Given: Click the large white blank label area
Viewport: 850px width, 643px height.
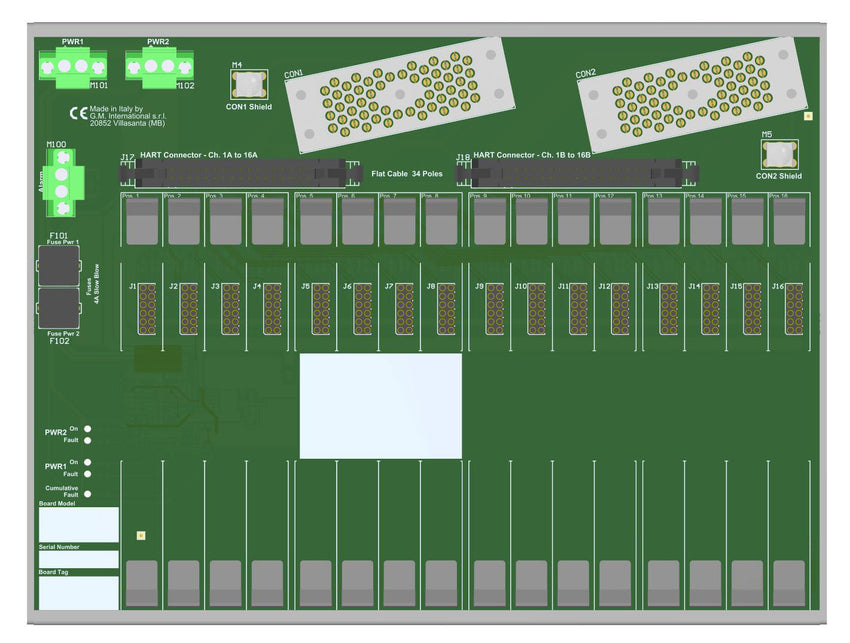Looking at the screenshot, I should 381,405.
